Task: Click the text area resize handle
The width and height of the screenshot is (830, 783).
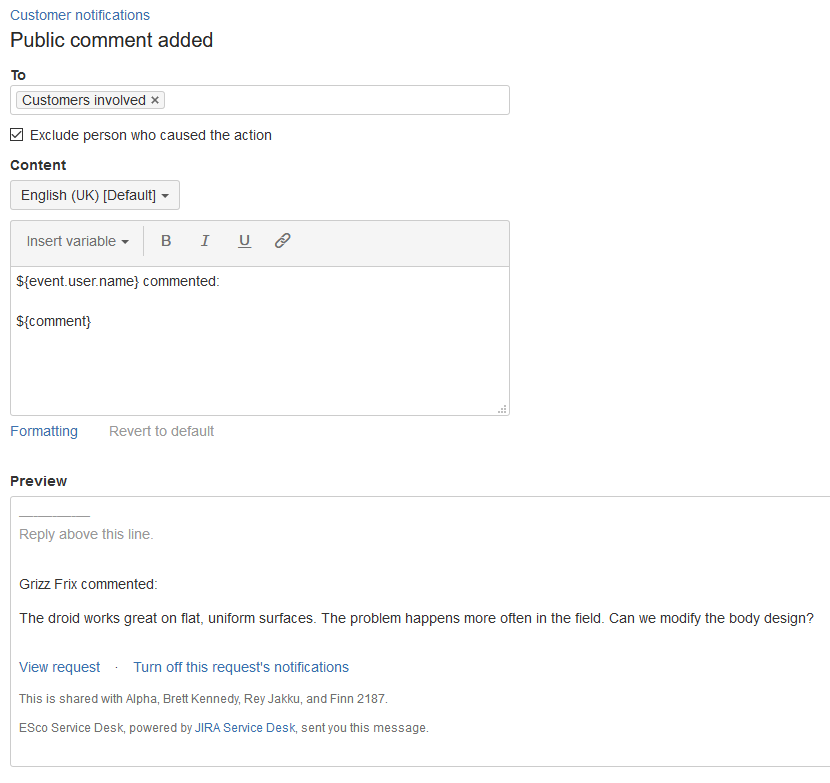Action: pyautogui.click(x=502, y=408)
